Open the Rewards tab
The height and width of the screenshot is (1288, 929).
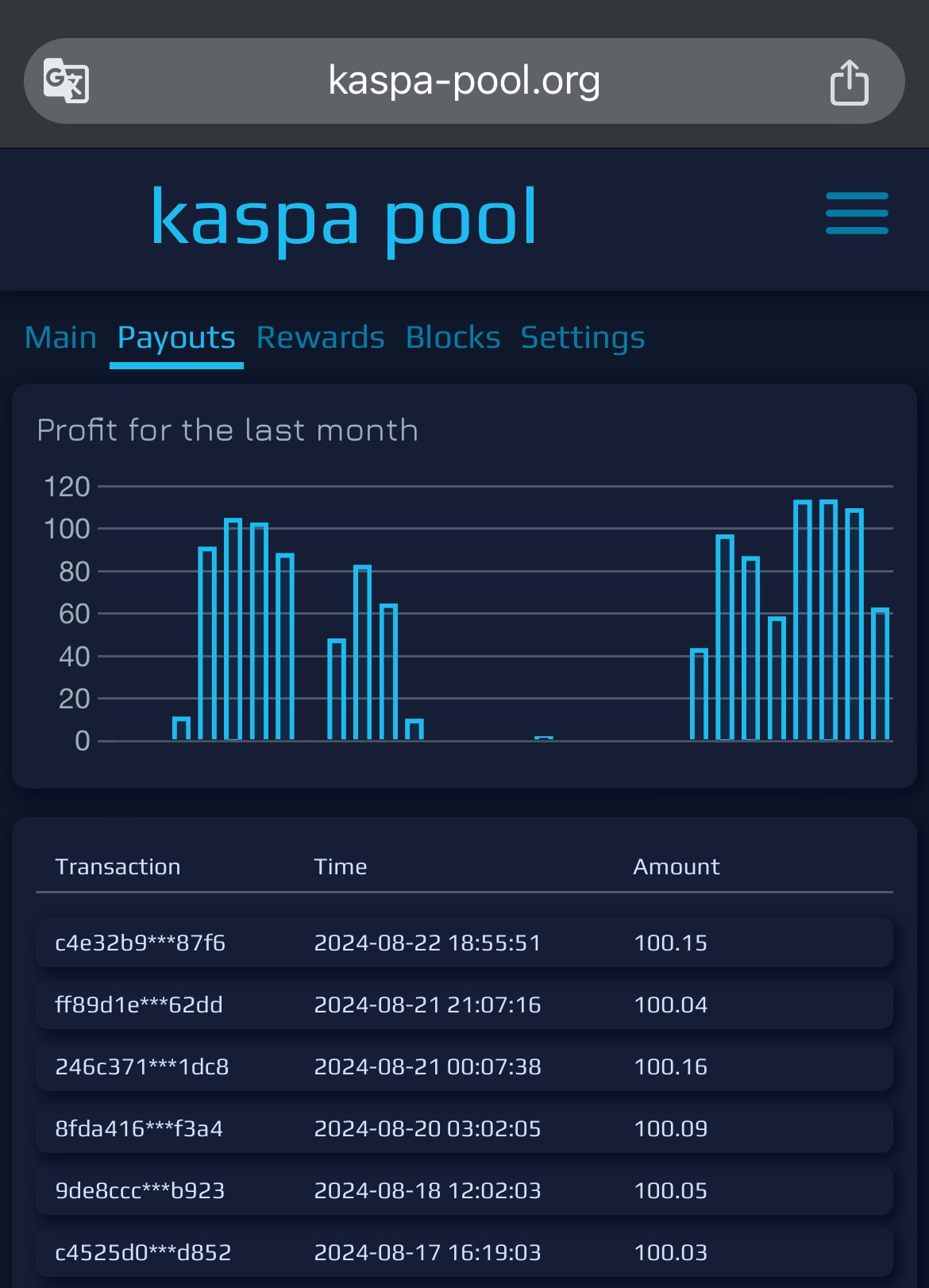coord(321,337)
